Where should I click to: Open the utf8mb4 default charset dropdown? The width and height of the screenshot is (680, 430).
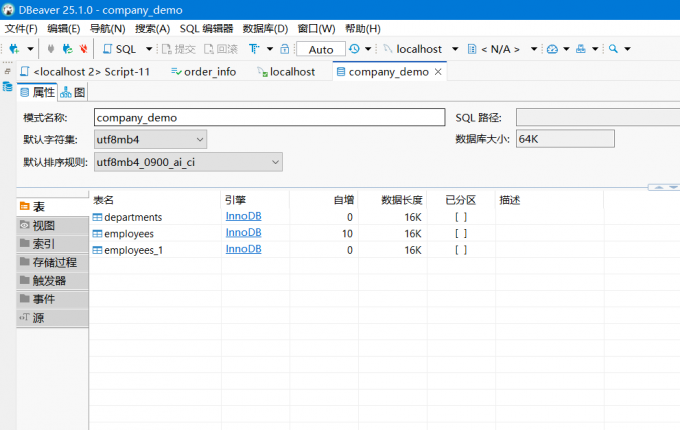tap(149, 139)
